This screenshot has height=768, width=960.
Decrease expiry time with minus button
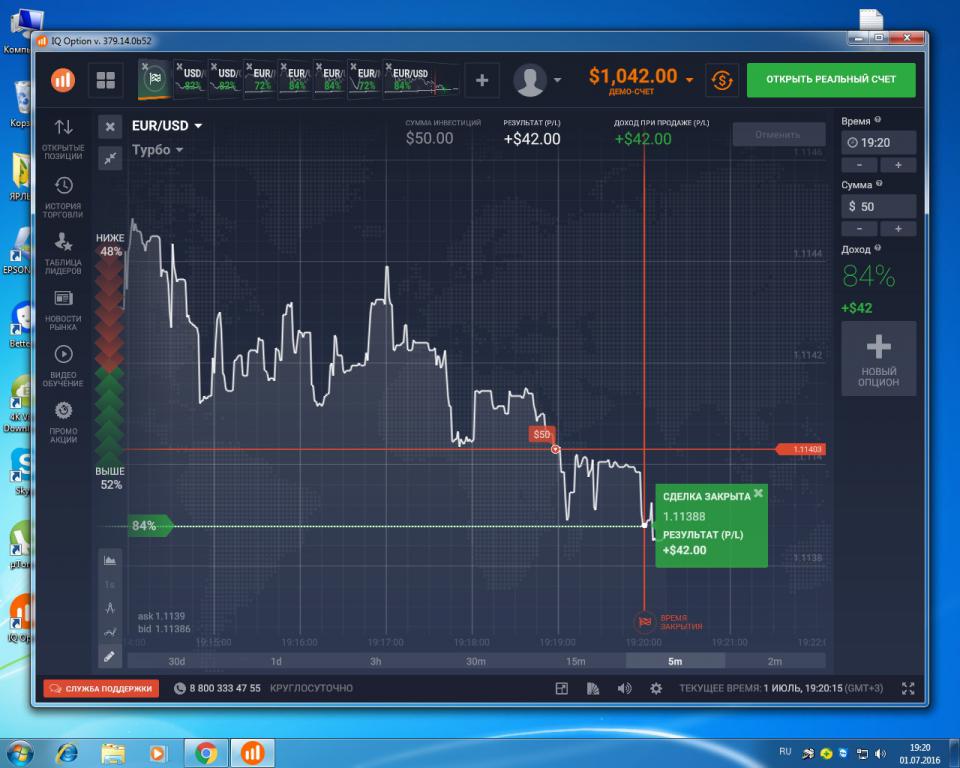pos(859,165)
